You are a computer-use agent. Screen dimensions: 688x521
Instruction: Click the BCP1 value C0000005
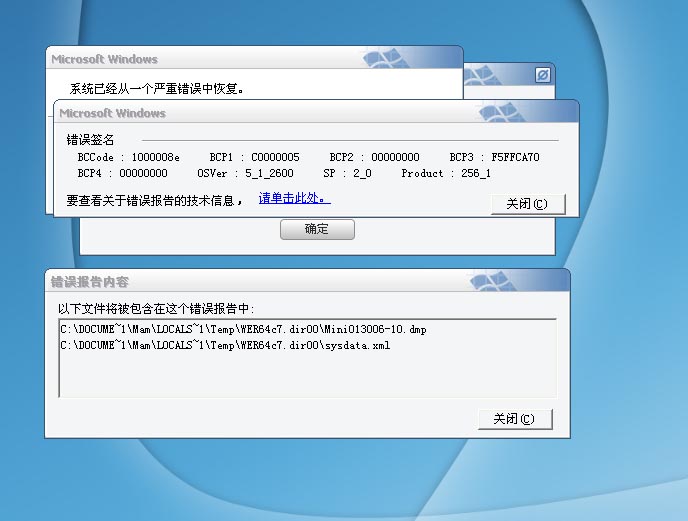click(x=275, y=157)
